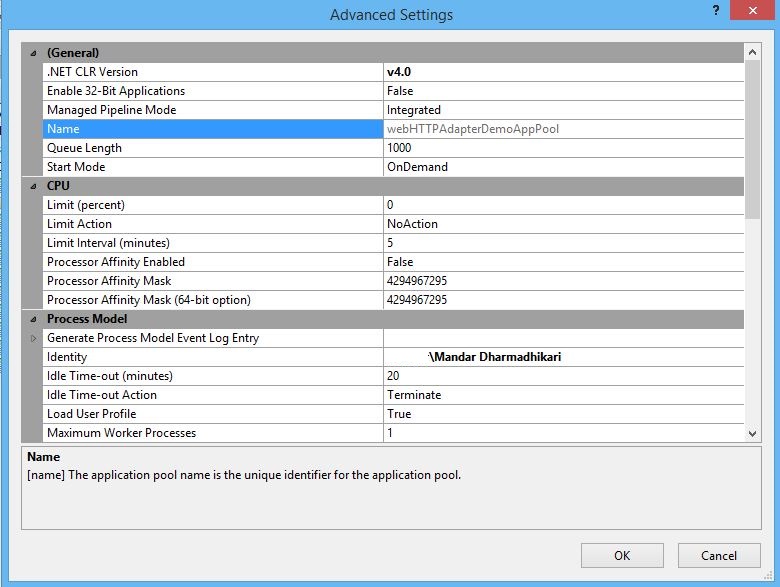Click the Terminate value
Viewport: 780px width, 587px height.
564,395
